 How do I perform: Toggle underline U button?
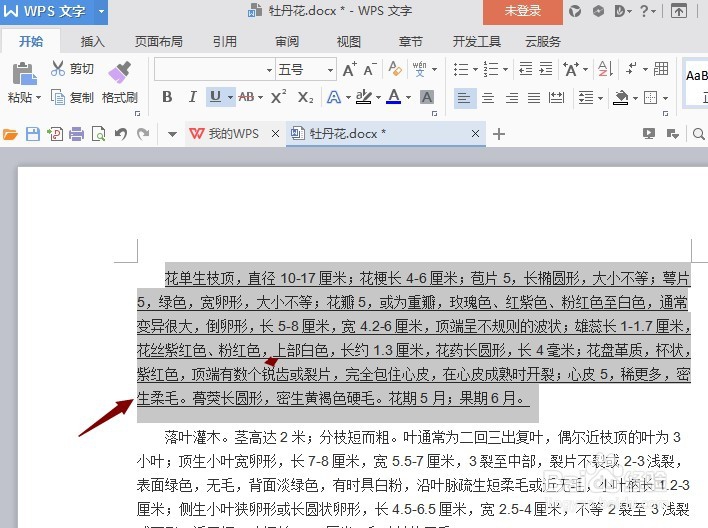[215, 97]
